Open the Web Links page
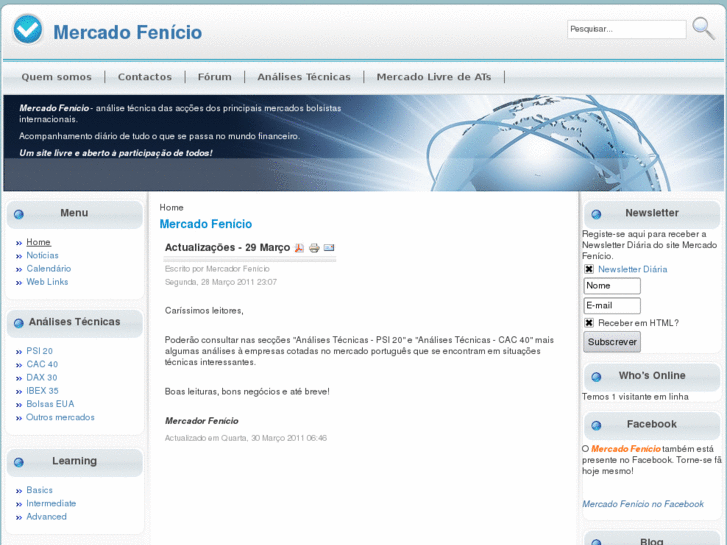The height and width of the screenshot is (545, 727). pos(47,282)
